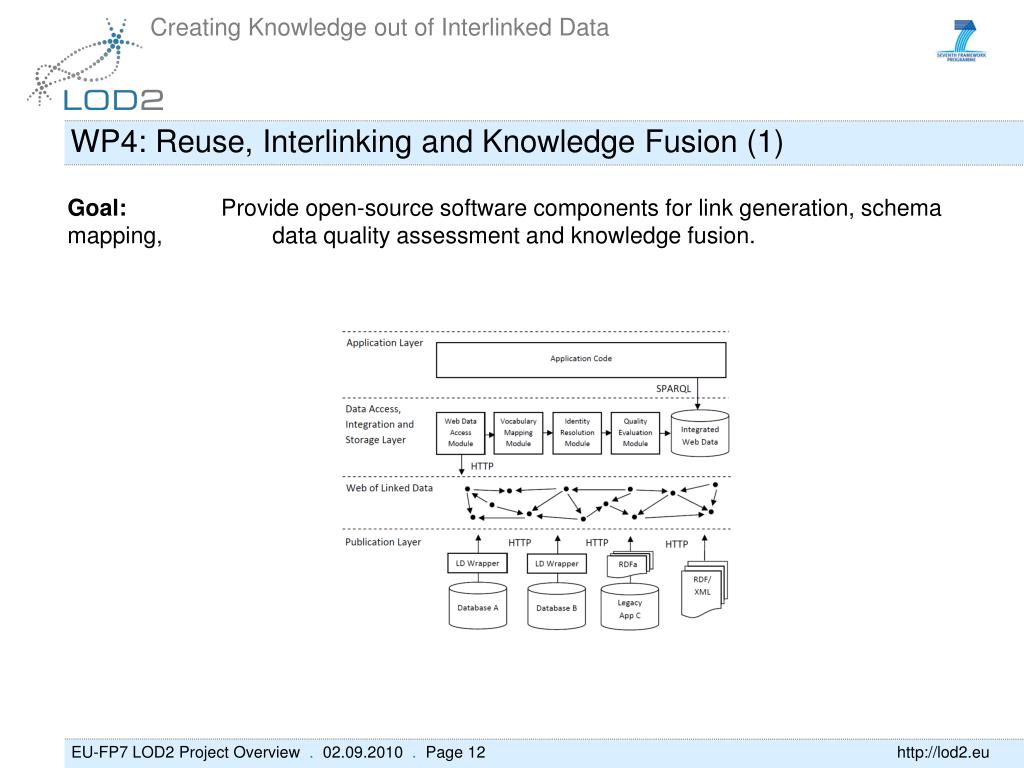The width and height of the screenshot is (1024, 768).
Task: Select the slide title WP4 heading
Action: [x=426, y=142]
